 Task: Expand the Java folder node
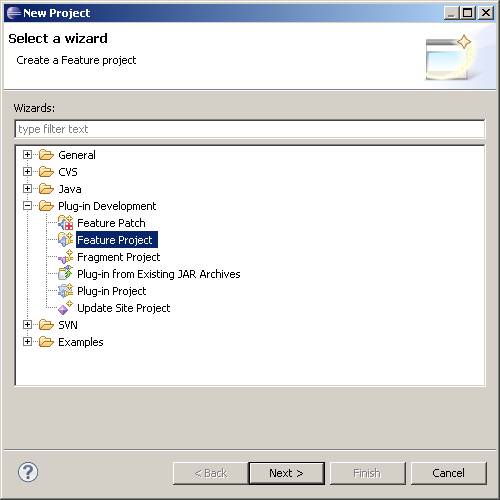pyautogui.click(x=27, y=189)
